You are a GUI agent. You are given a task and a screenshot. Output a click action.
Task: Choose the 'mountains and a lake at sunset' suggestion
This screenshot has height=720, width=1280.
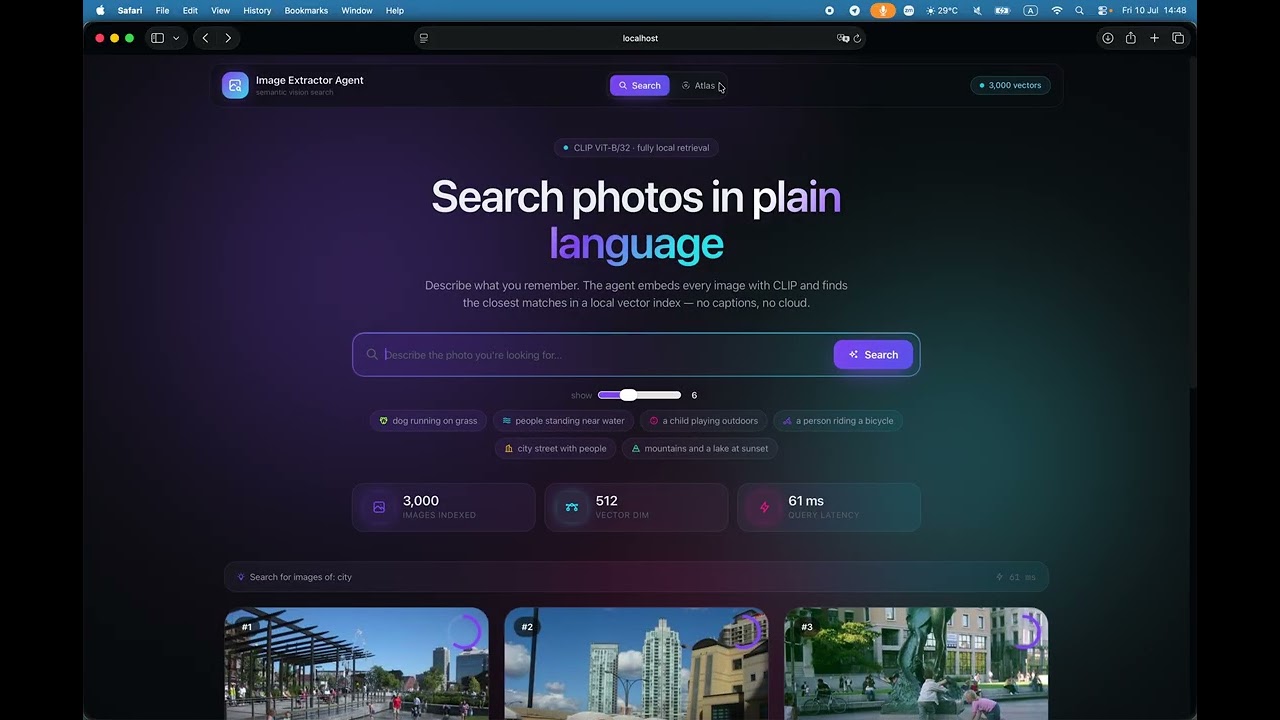(x=699, y=449)
